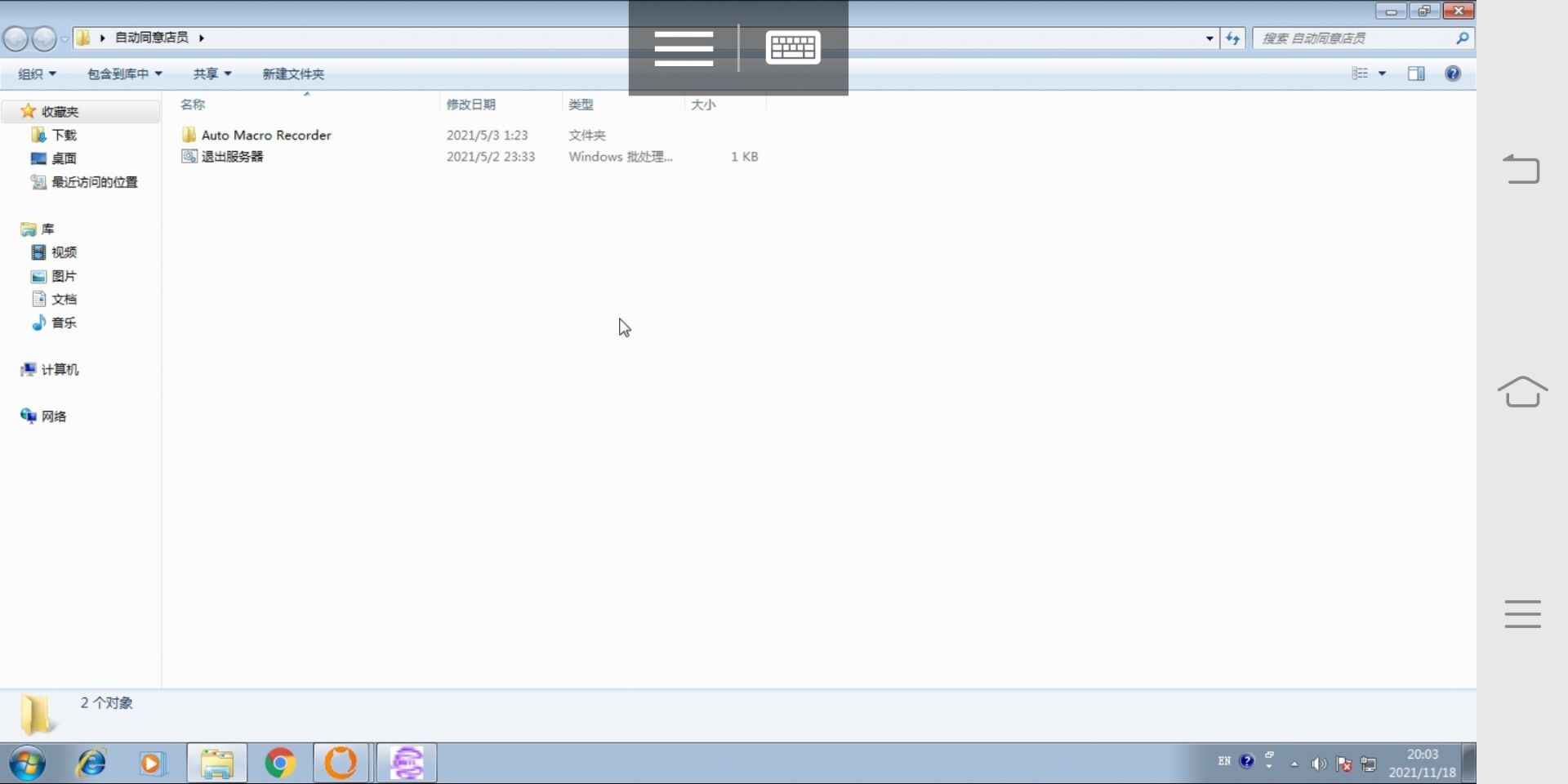This screenshot has width=1568, height=784.
Task: Tap the Android home icon
Action: 1522,392
